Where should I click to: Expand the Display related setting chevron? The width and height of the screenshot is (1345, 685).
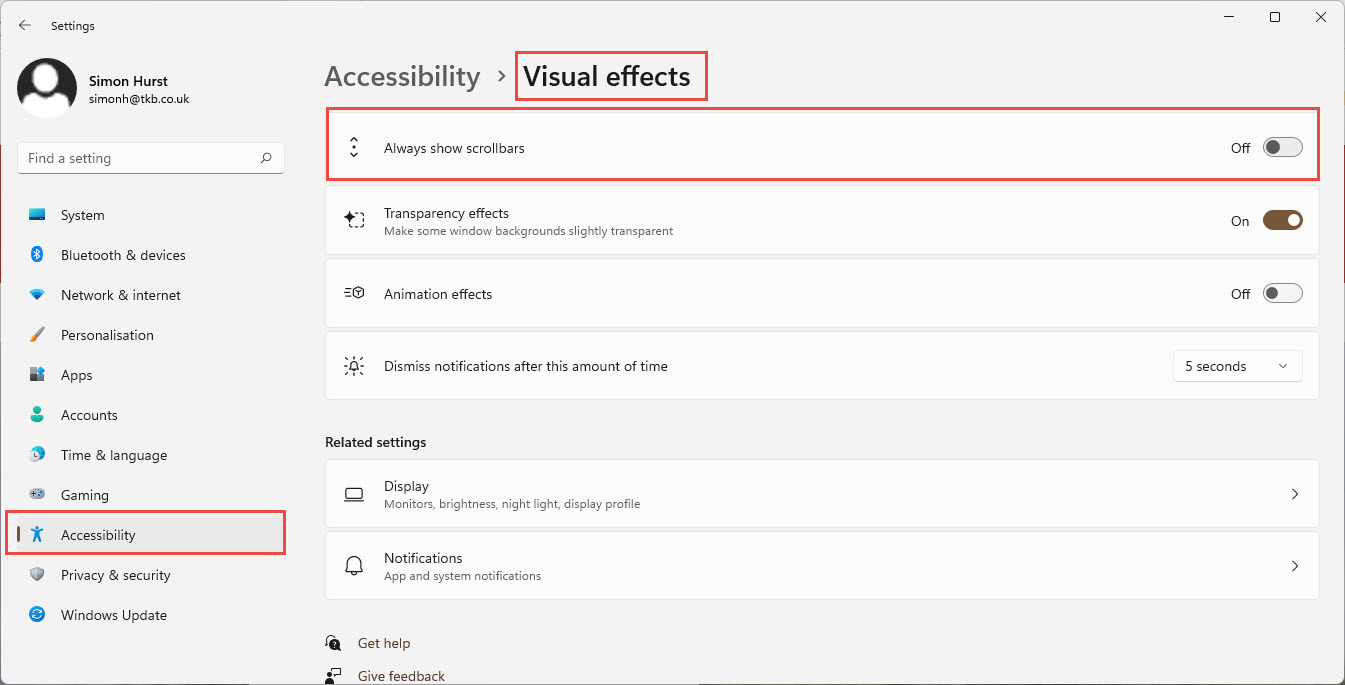[1295, 494]
